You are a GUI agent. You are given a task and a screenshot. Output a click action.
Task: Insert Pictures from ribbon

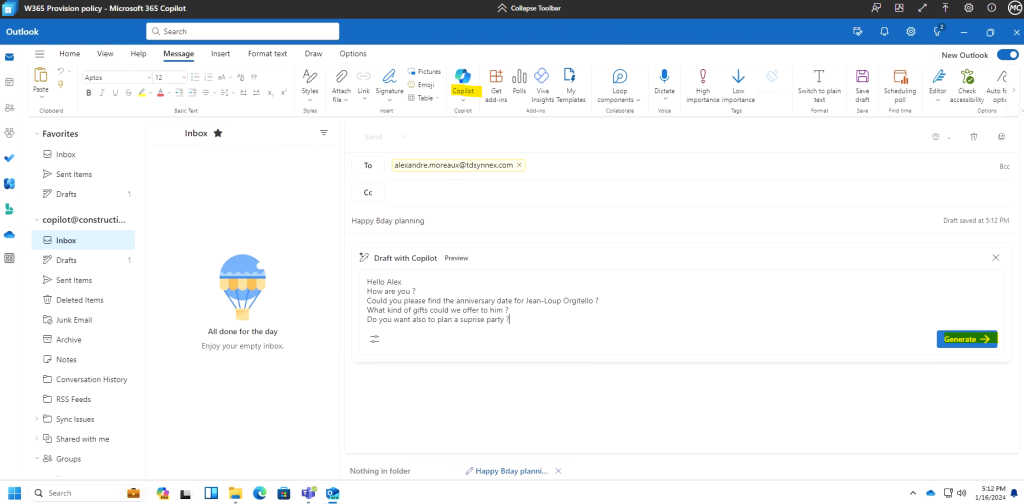click(x=424, y=71)
